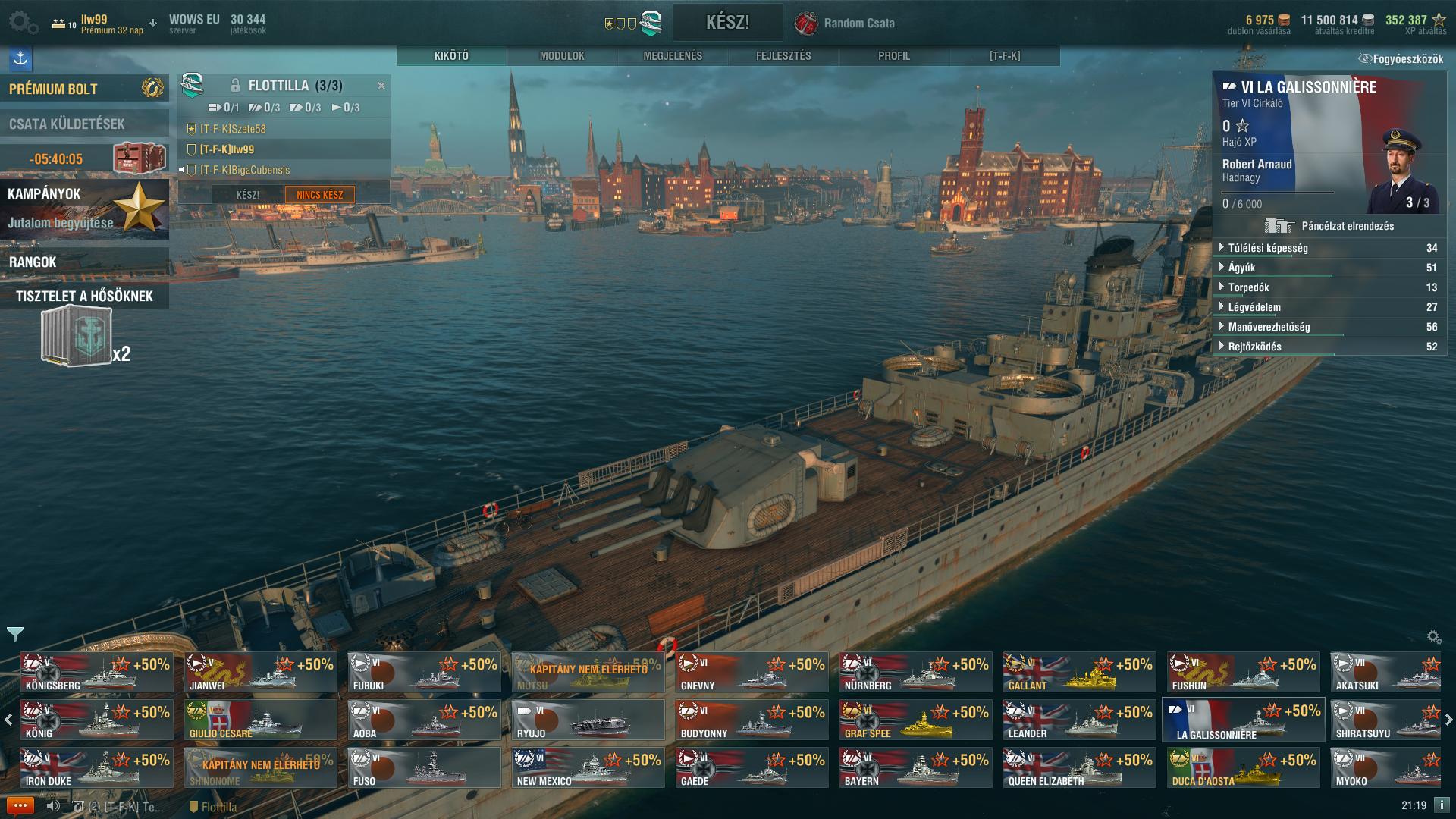Set division status to KÉSZ!
This screenshot has height=819, width=1456.
click(248, 195)
